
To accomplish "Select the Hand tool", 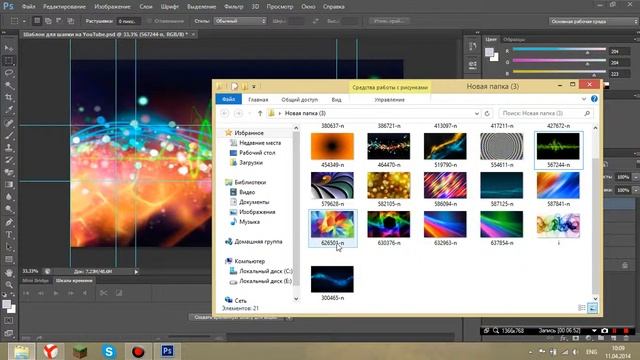I will tap(9, 273).
